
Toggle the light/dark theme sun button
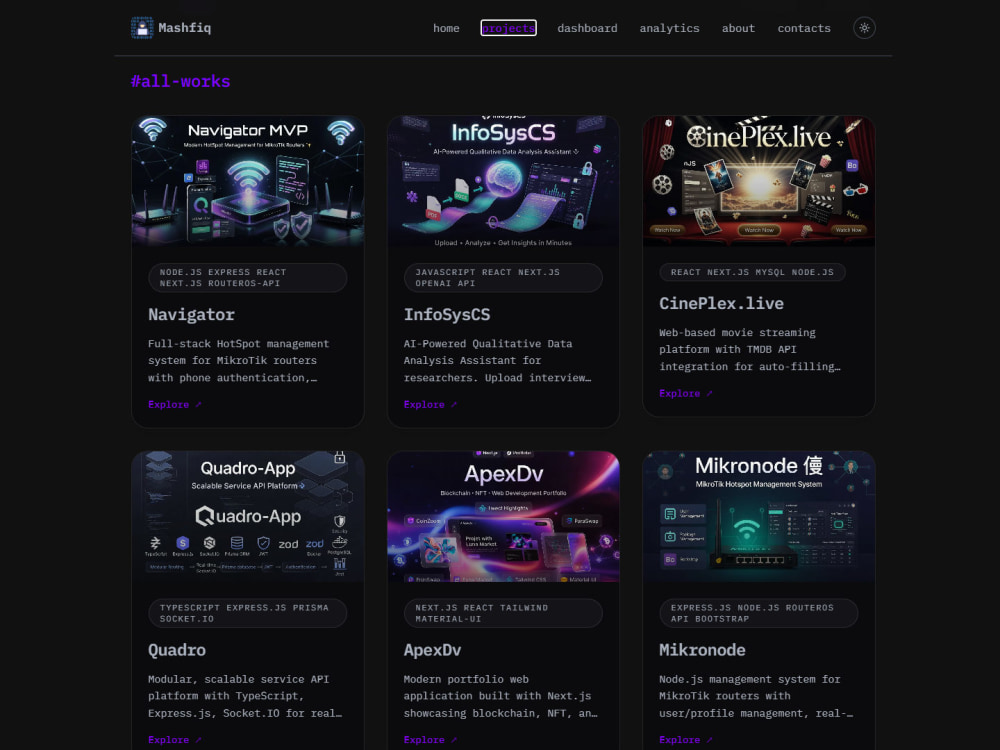(x=864, y=27)
